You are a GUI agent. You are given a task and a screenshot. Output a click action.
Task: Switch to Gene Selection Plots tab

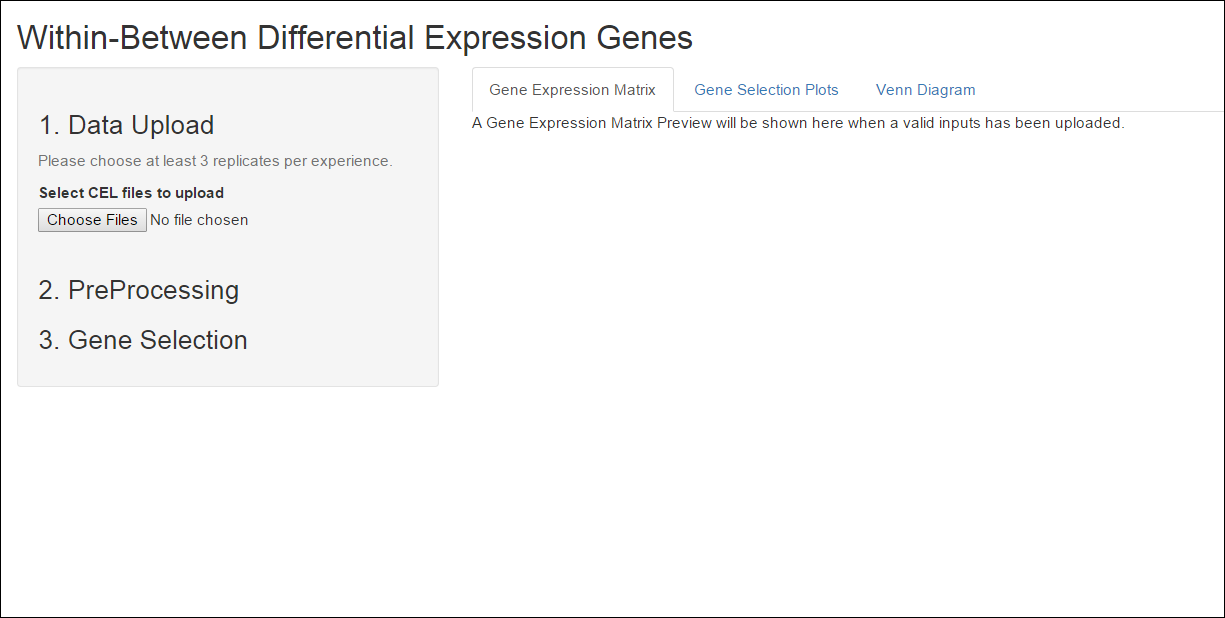[x=766, y=90]
